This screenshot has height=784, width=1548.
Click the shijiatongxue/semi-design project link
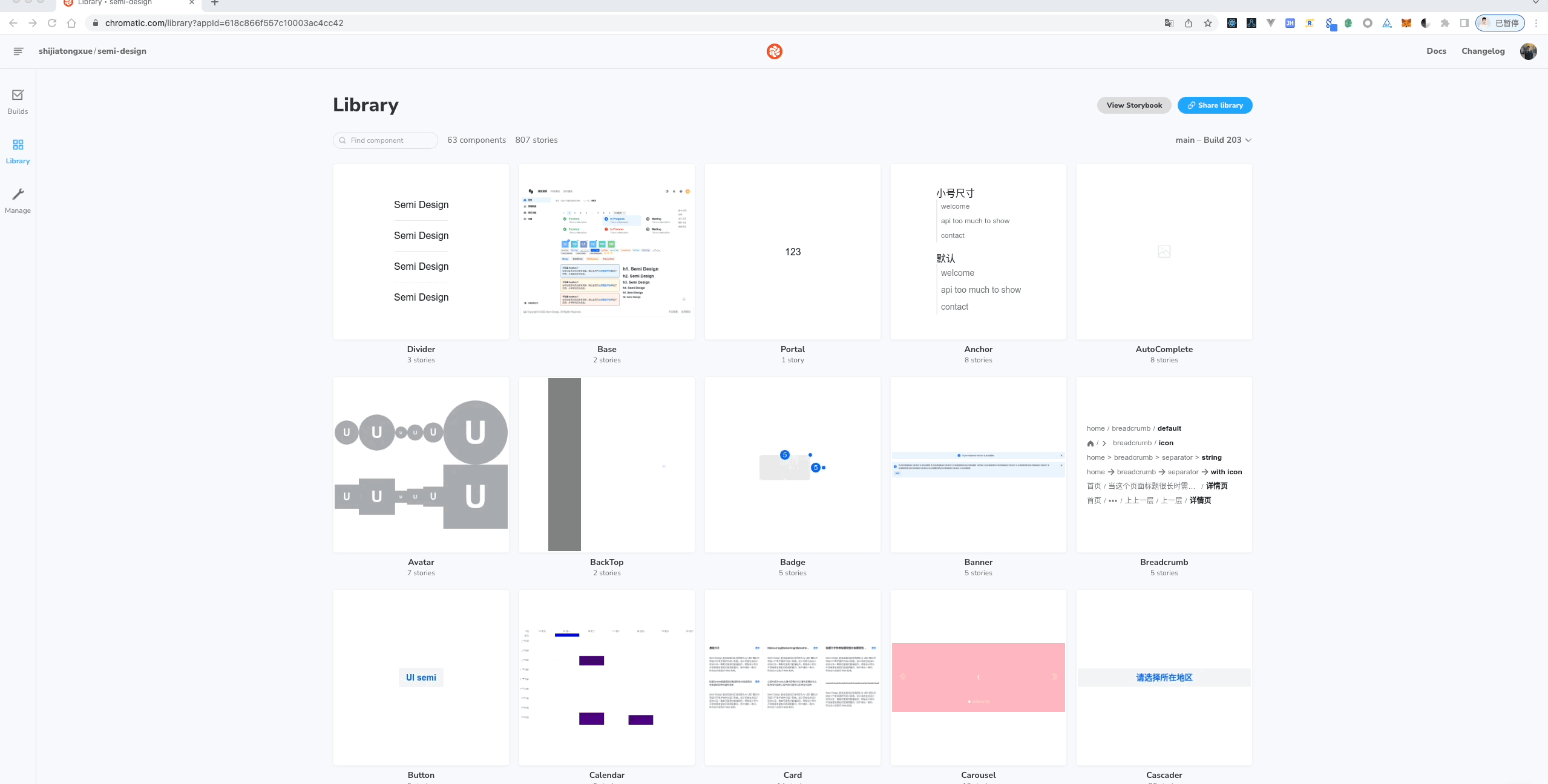point(93,51)
